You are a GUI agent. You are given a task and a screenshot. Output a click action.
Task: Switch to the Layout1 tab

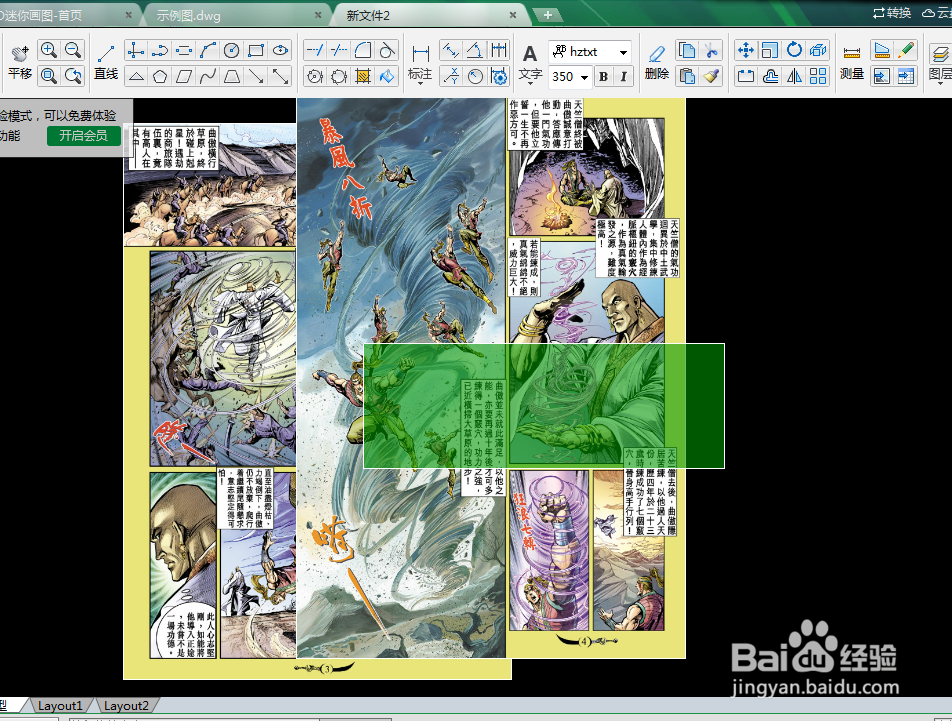point(60,706)
